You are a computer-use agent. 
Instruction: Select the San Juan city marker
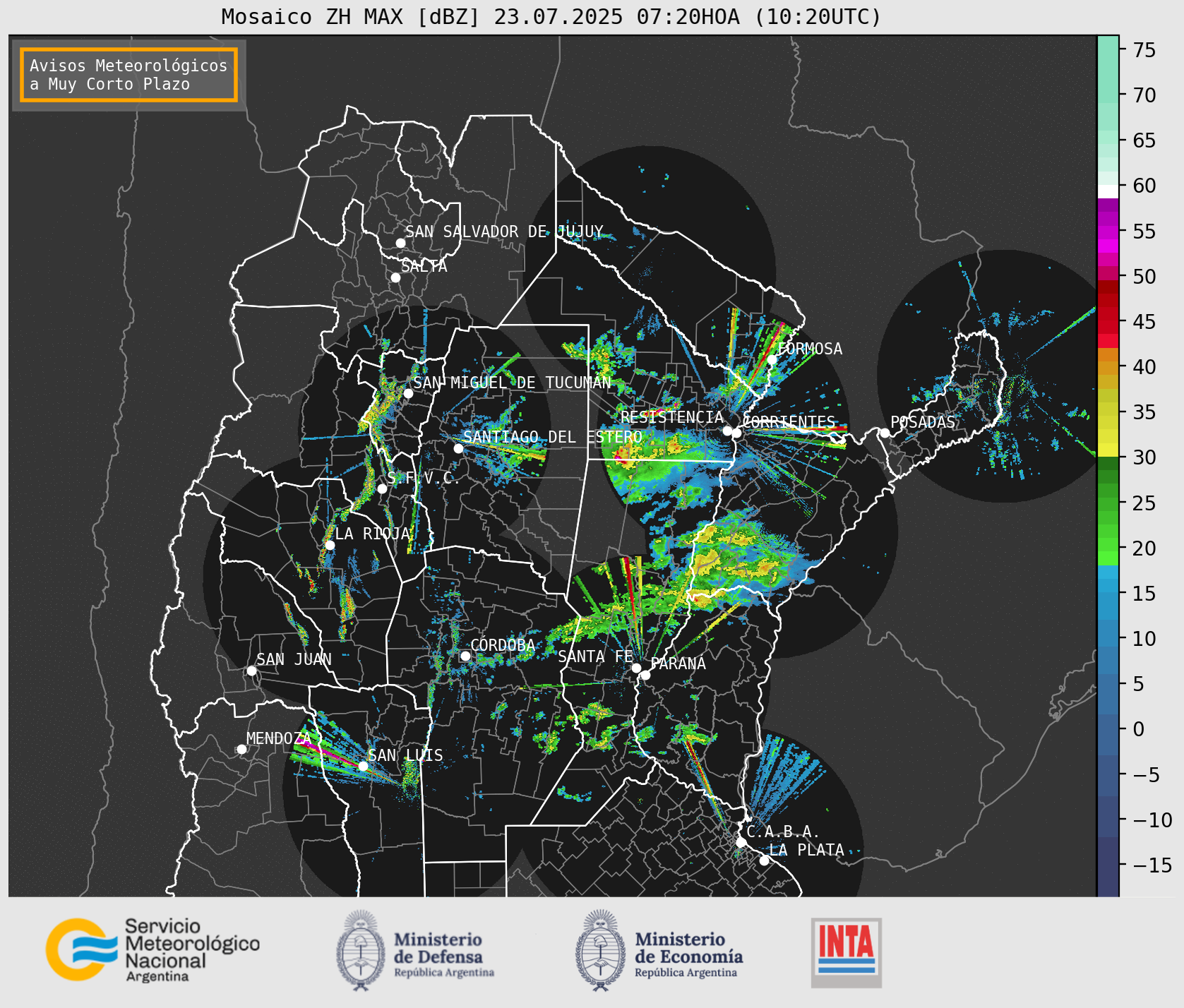tap(251, 671)
